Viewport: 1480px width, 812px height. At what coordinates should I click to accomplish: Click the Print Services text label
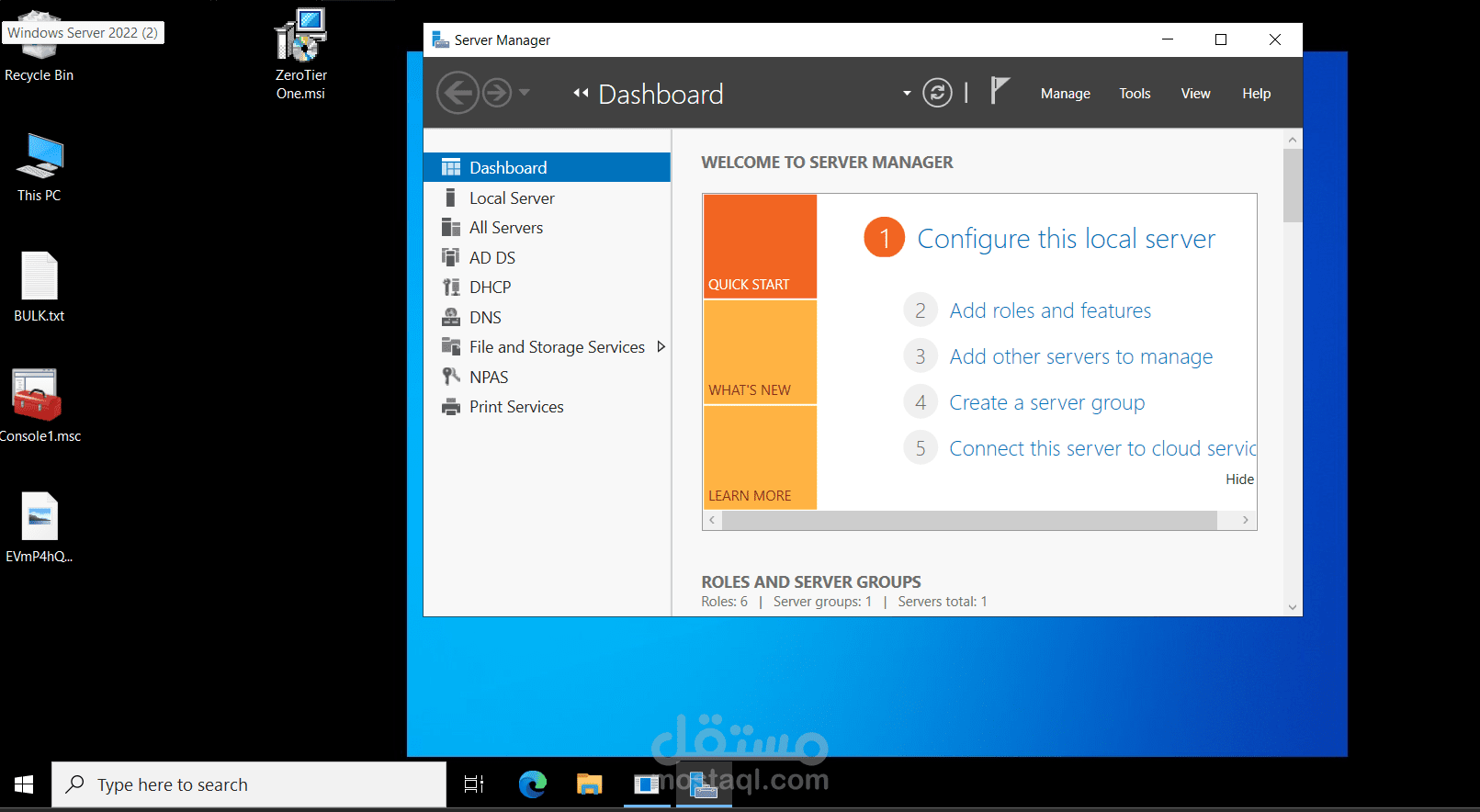coord(516,407)
